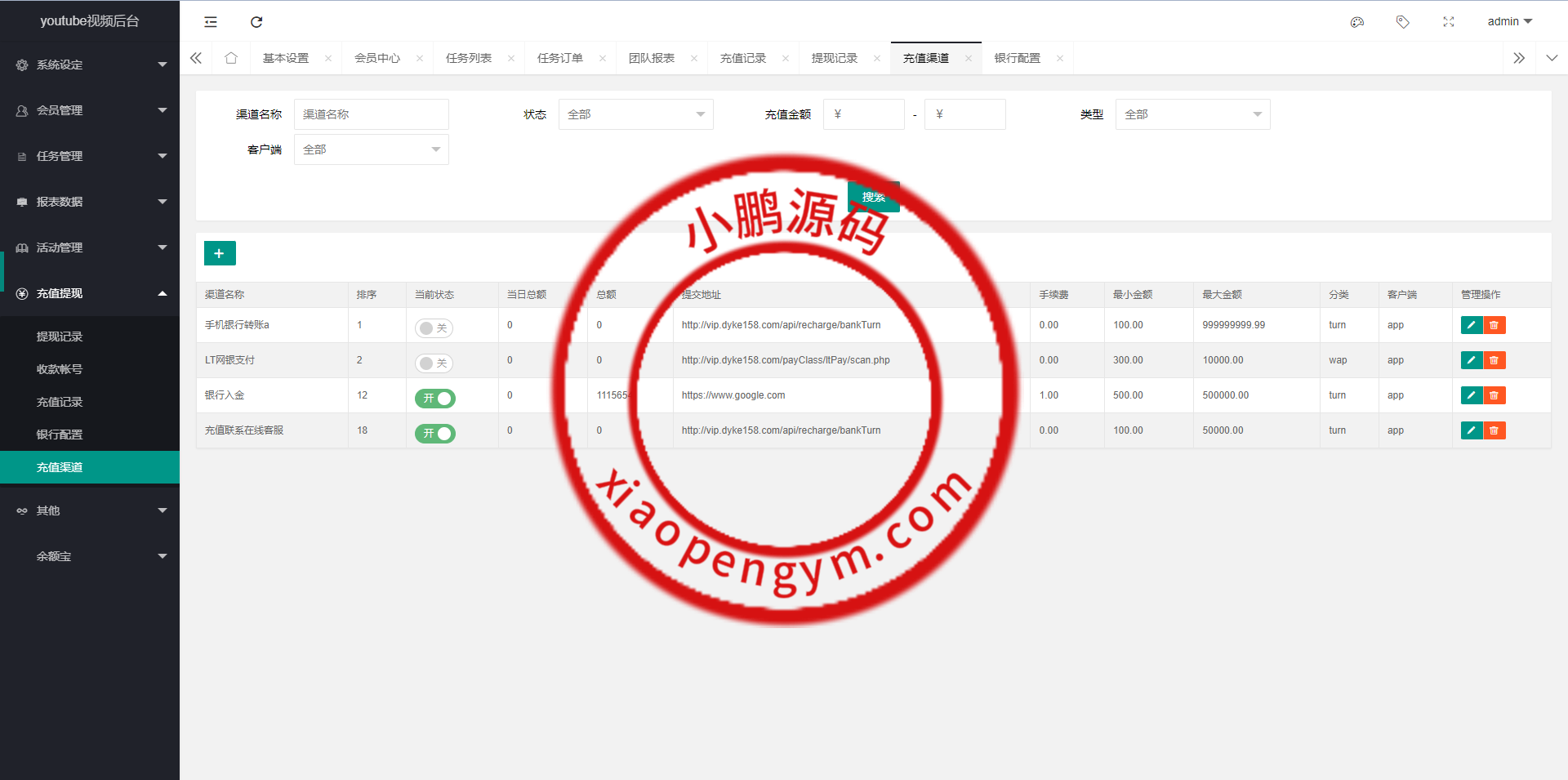
Task: Turn off the 银行入金 status switch
Action: pyautogui.click(x=435, y=399)
